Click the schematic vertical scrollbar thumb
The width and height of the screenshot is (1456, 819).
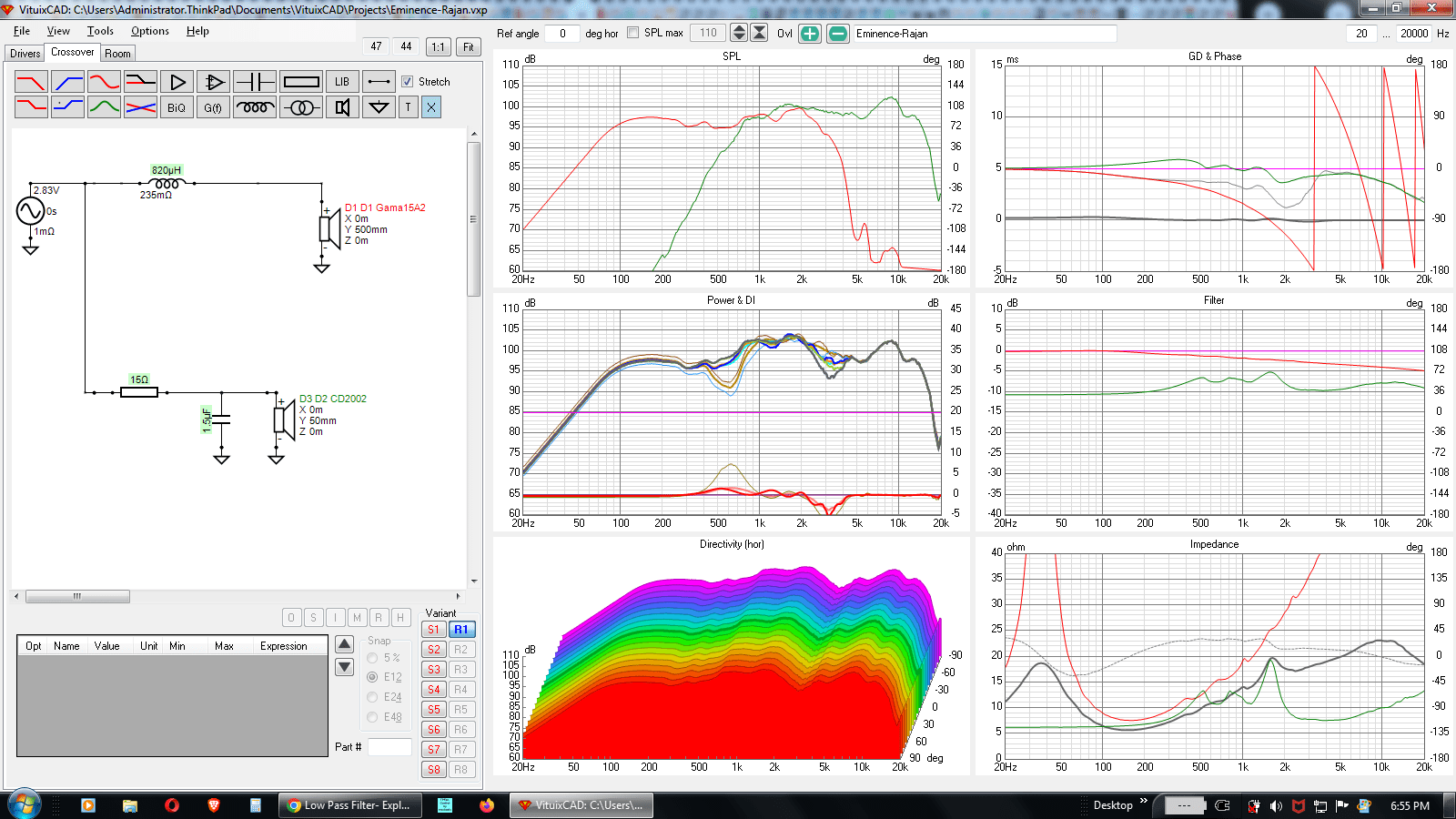pyautogui.click(x=473, y=218)
